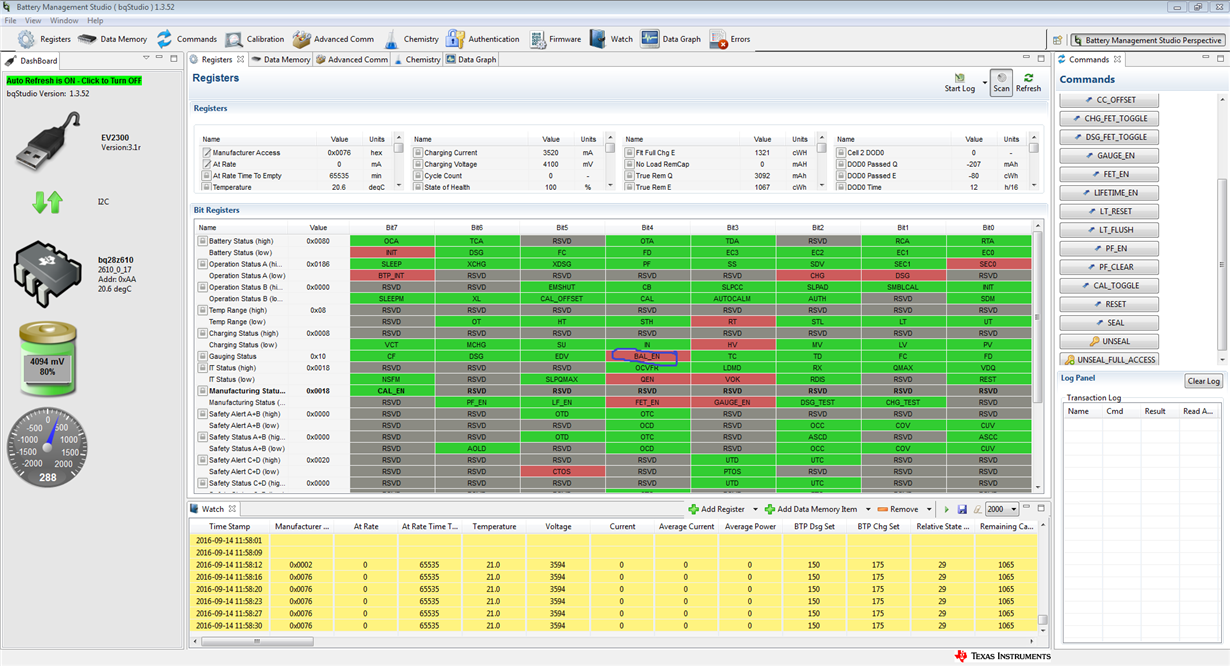Image resolution: width=1230 pixels, height=666 pixels.
Task: Open the Window menu
Action: coord(64,20)
